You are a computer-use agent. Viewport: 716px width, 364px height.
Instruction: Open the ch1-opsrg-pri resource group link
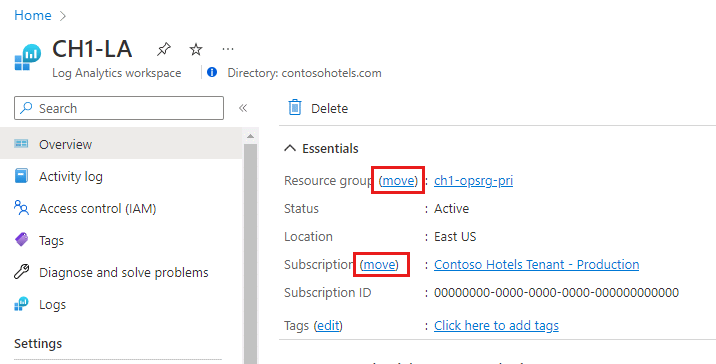473,180
